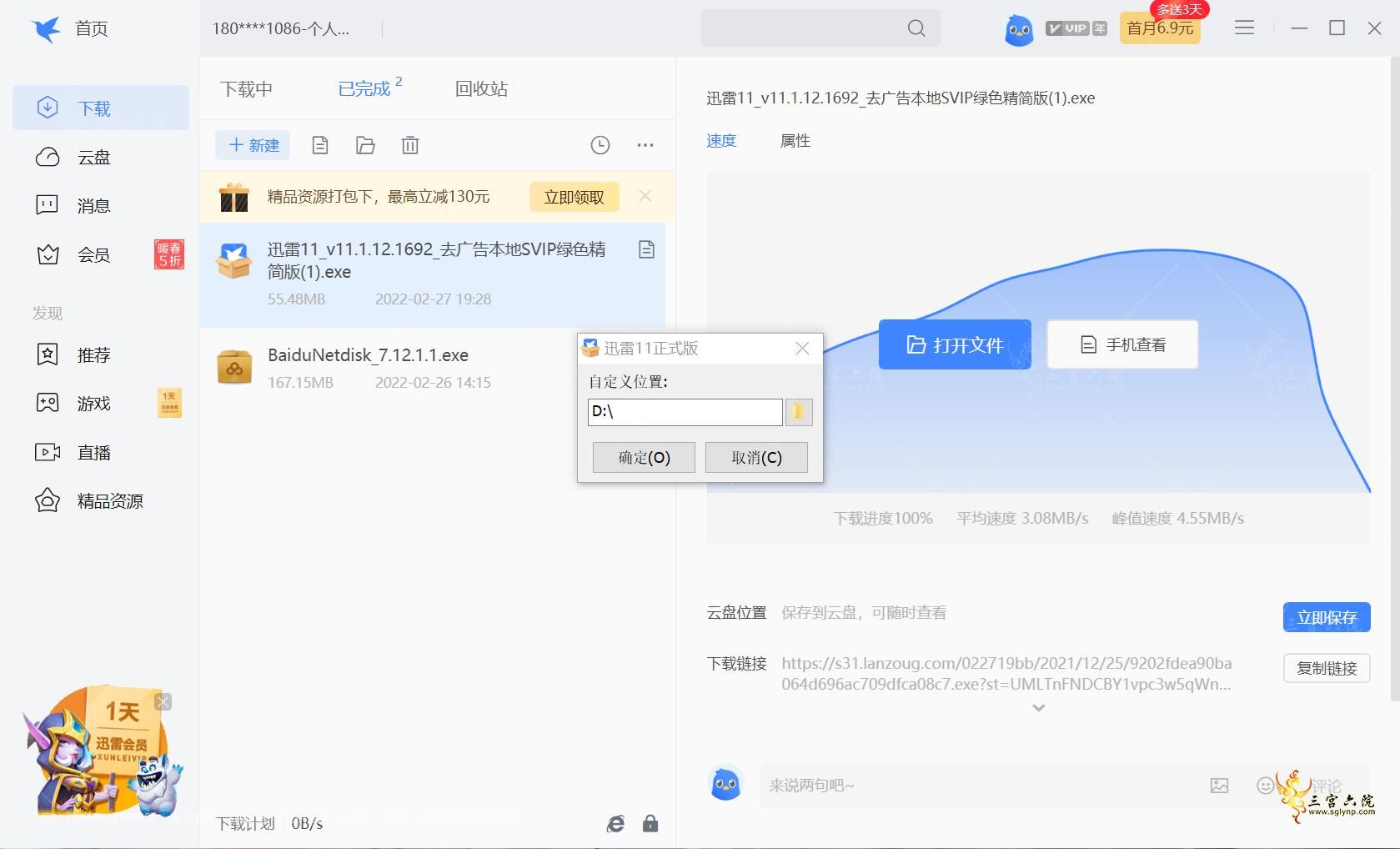Viewport: 1400px width, 849px height.
Task: Open the three-dot more options menu
Action: tap(645, 145)
